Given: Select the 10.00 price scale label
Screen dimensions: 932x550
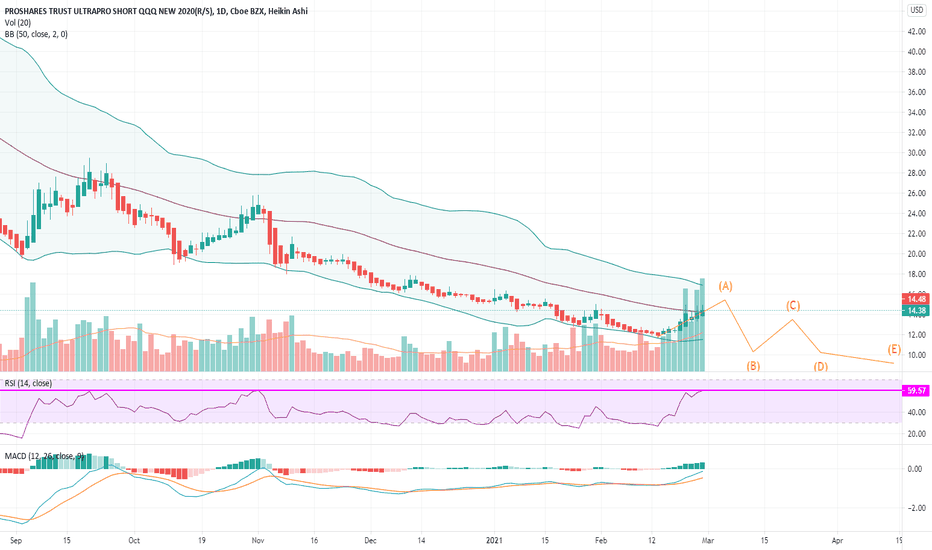Looking at the screenshot, I should (x=917, y=355).
